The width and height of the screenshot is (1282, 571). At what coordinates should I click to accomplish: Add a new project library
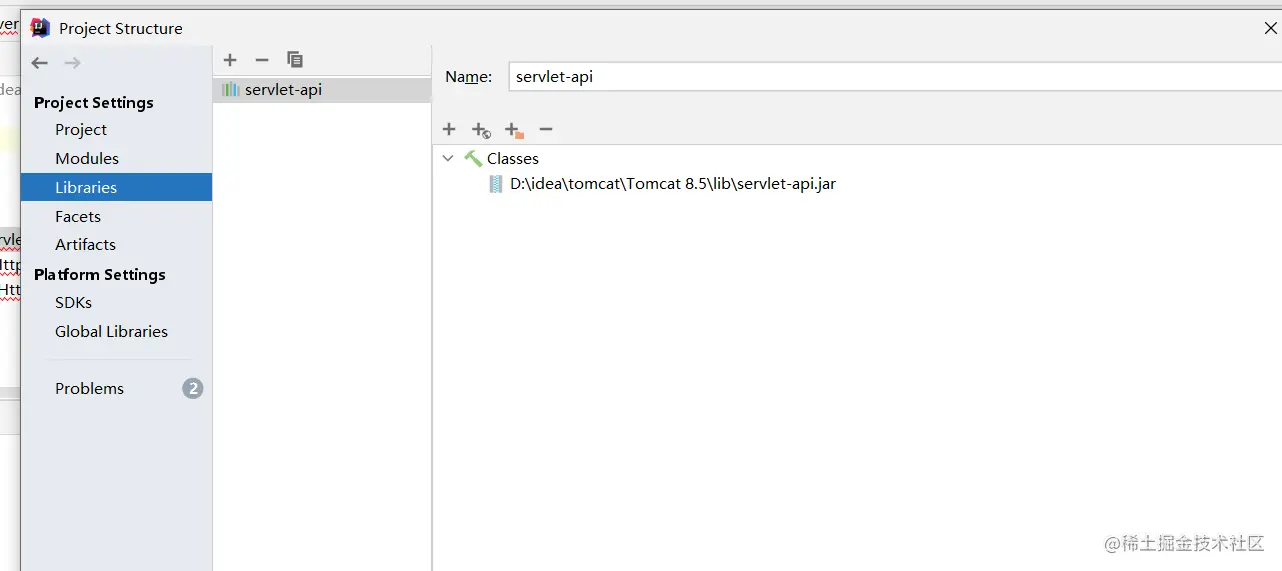tap(230, 60)
